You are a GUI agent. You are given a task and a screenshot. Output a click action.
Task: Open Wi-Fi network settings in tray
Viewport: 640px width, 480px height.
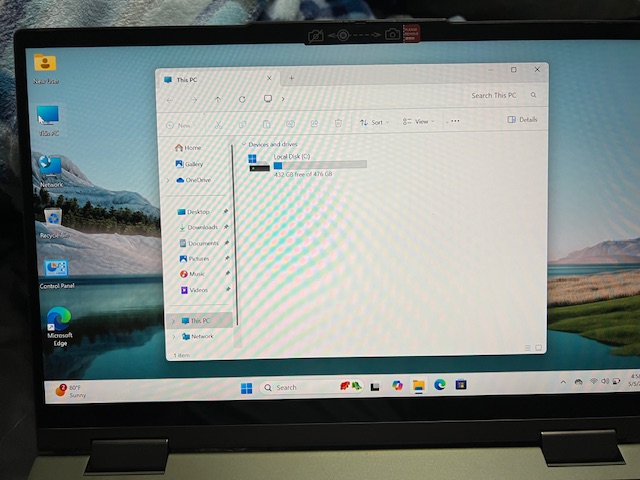[593, 381]
